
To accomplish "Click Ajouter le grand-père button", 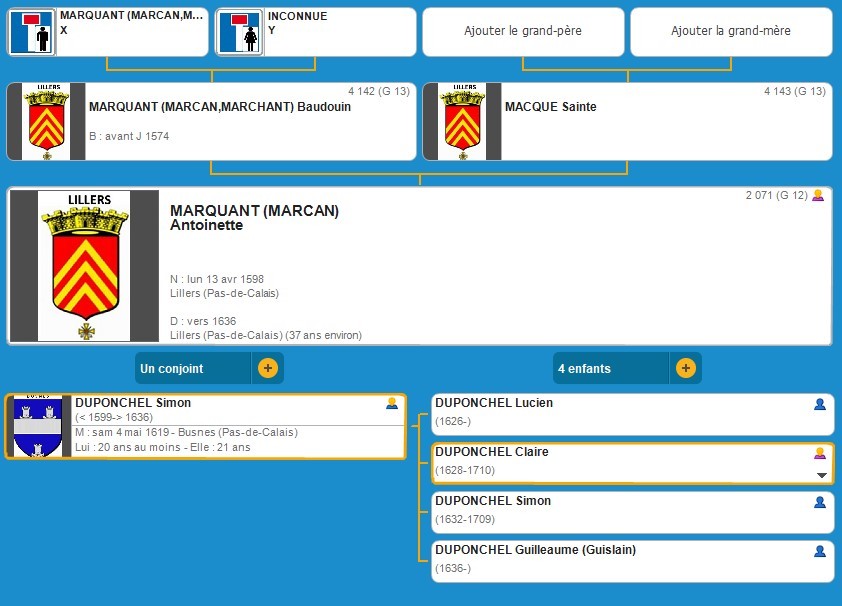I will pos(522,31).
